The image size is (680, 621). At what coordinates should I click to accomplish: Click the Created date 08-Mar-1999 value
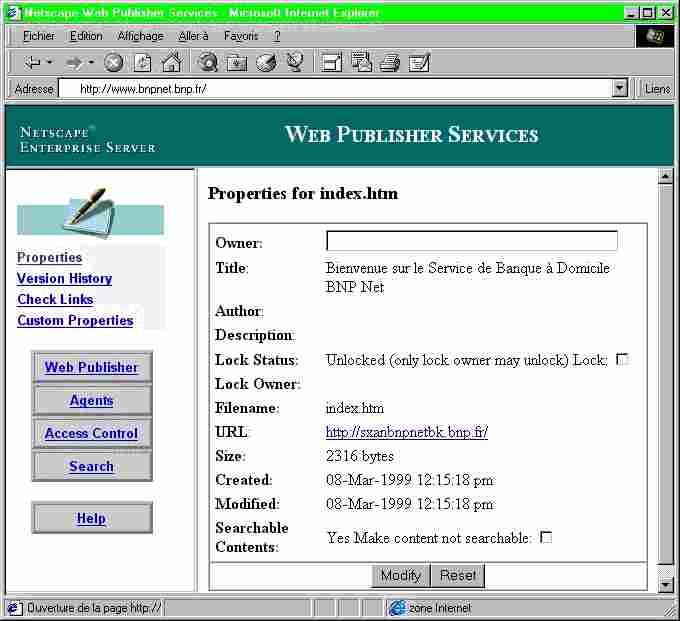409,480
